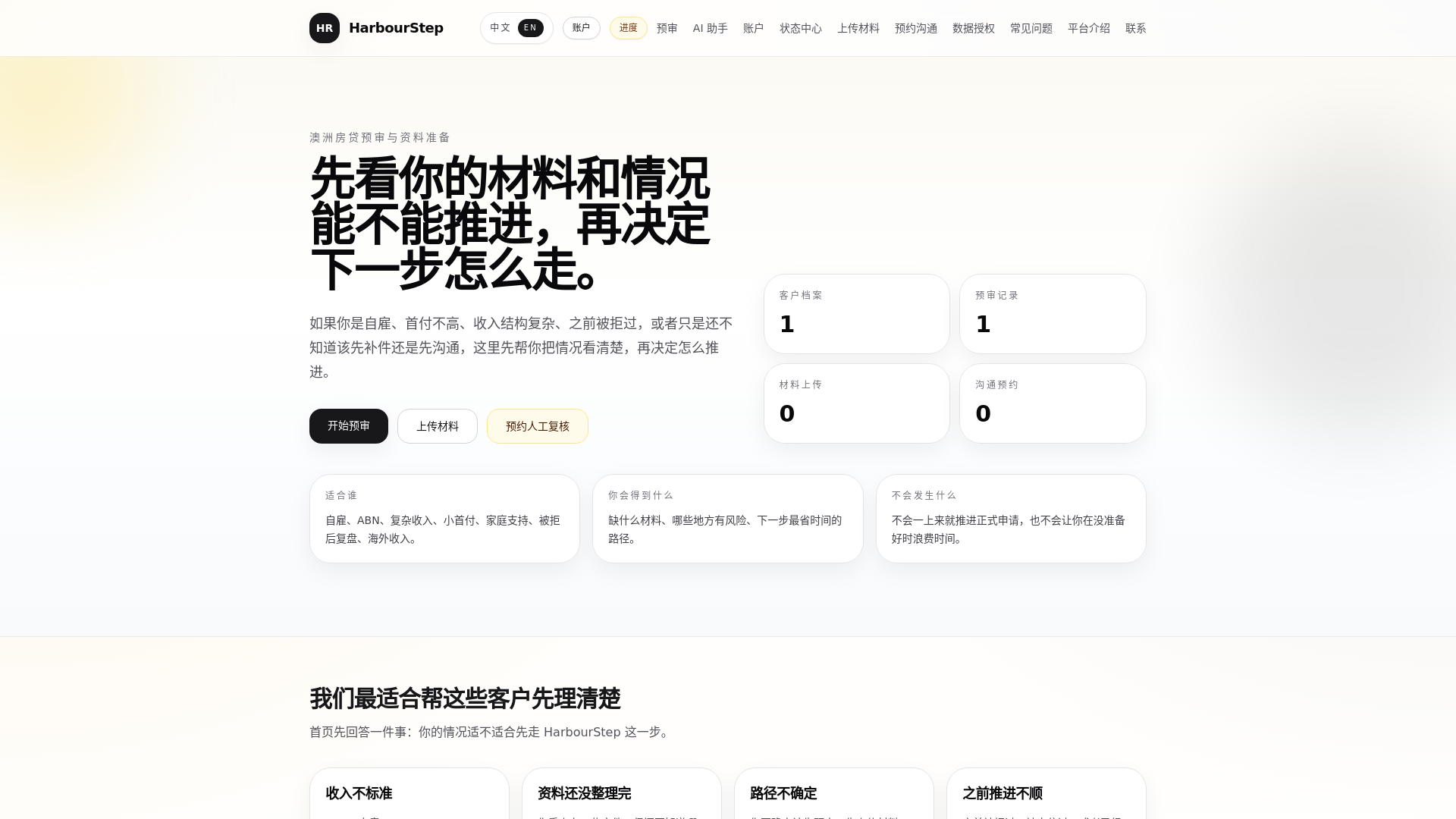This screenshot has height=819, width=1456.
Task: Open 状态中心 nav item
Action: (801, 28)
